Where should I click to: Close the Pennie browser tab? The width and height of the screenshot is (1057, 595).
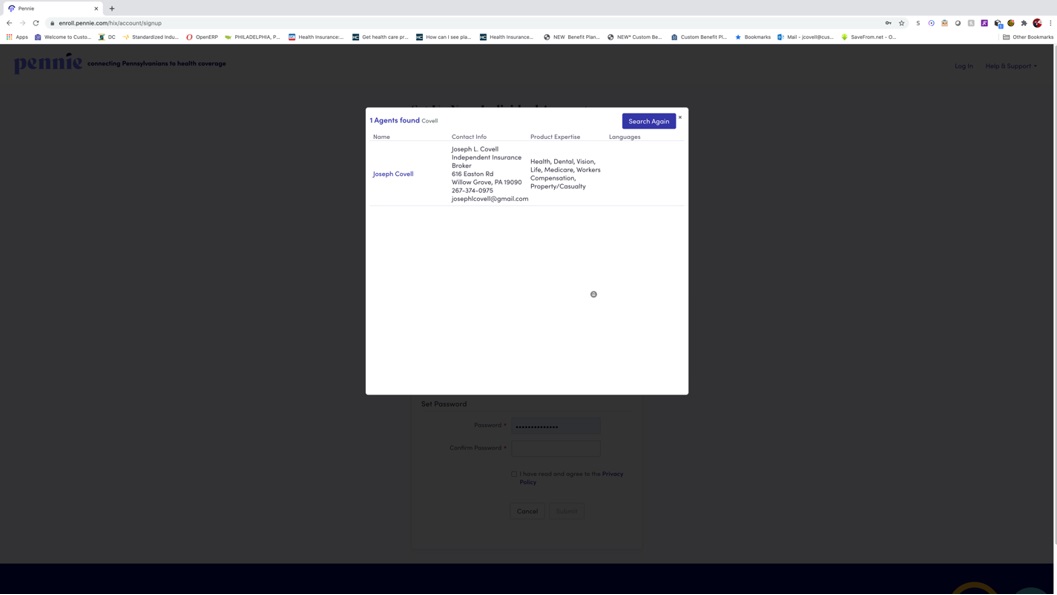point(96,9)
